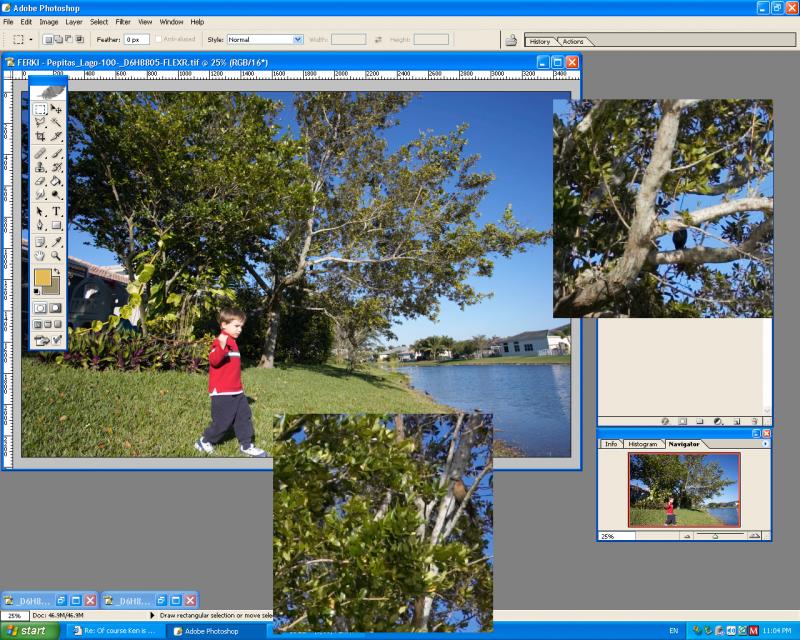
Task: Select the Paint Bucket tool
Action: click(56, 181)
